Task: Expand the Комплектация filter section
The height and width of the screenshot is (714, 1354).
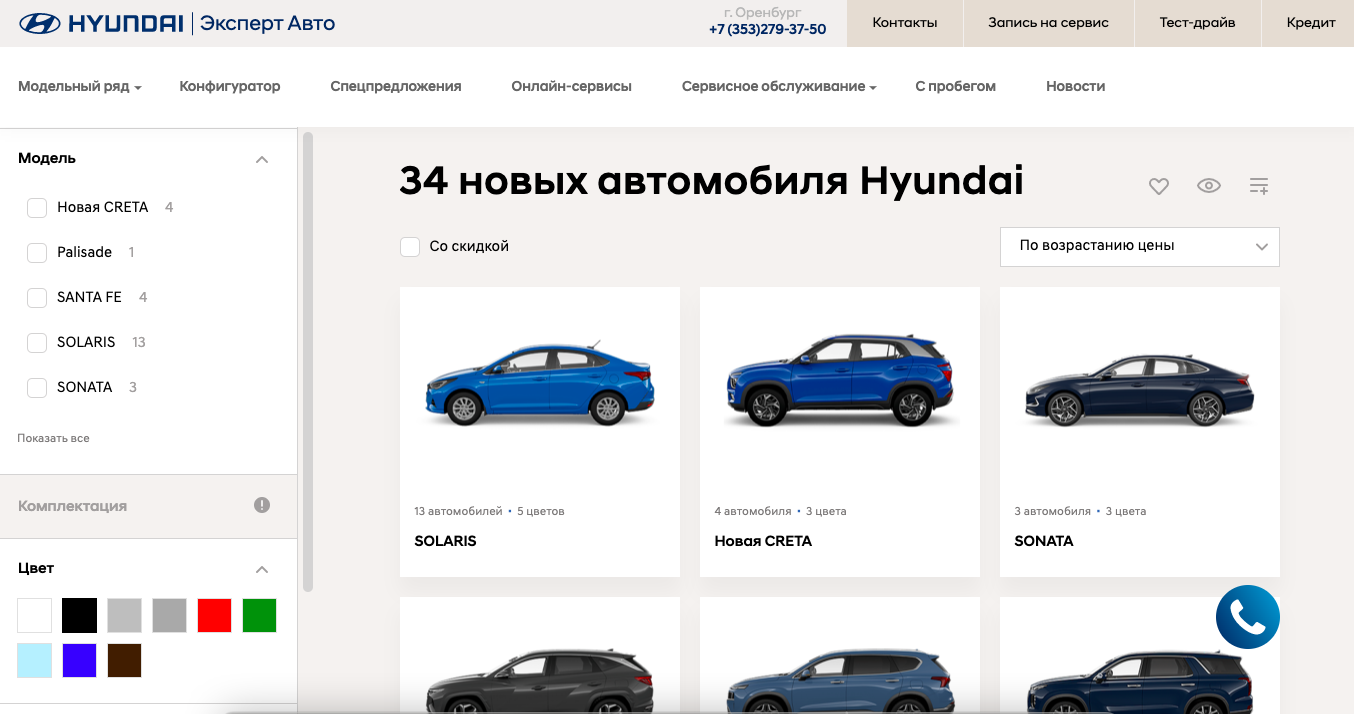Action: [x=148, y=506]
